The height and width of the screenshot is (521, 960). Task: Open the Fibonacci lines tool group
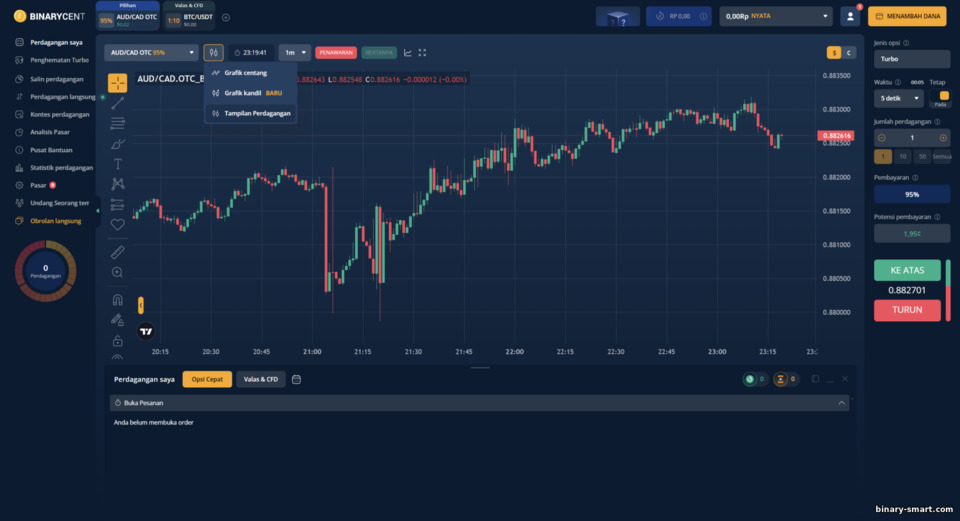point(118,123)
